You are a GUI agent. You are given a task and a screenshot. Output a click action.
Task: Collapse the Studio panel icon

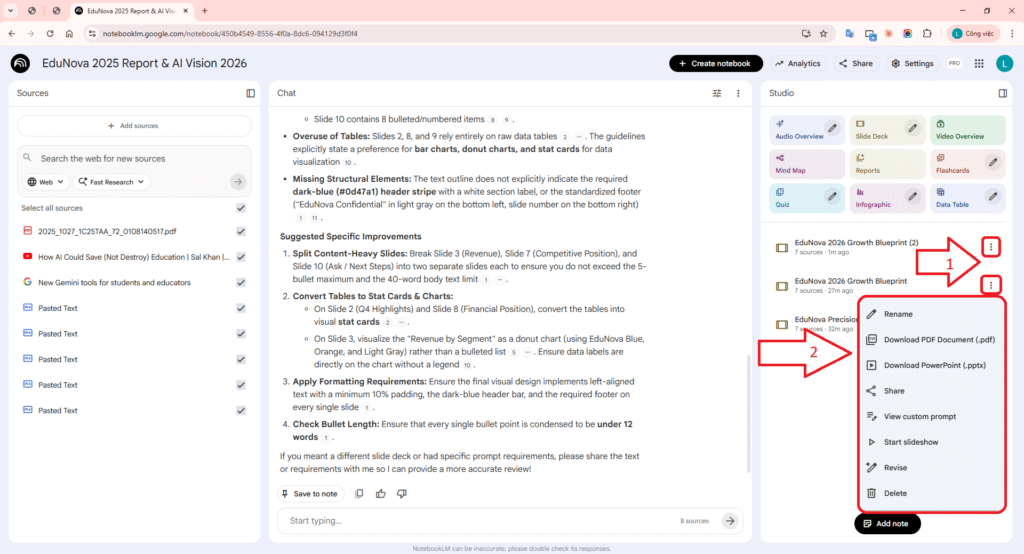point(1003,93)
